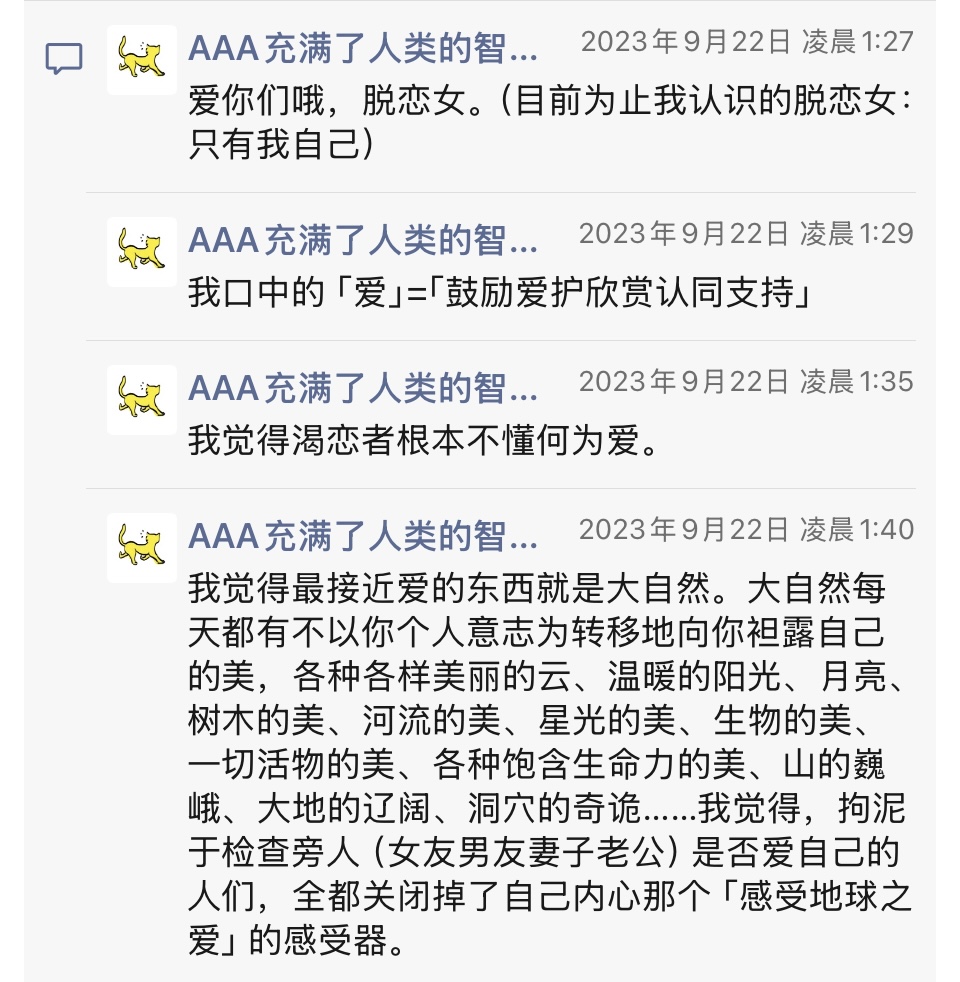
Task: Click the 凌晨 1:27 timestamp
Action: pyautogui.click(x=747, y=42)
